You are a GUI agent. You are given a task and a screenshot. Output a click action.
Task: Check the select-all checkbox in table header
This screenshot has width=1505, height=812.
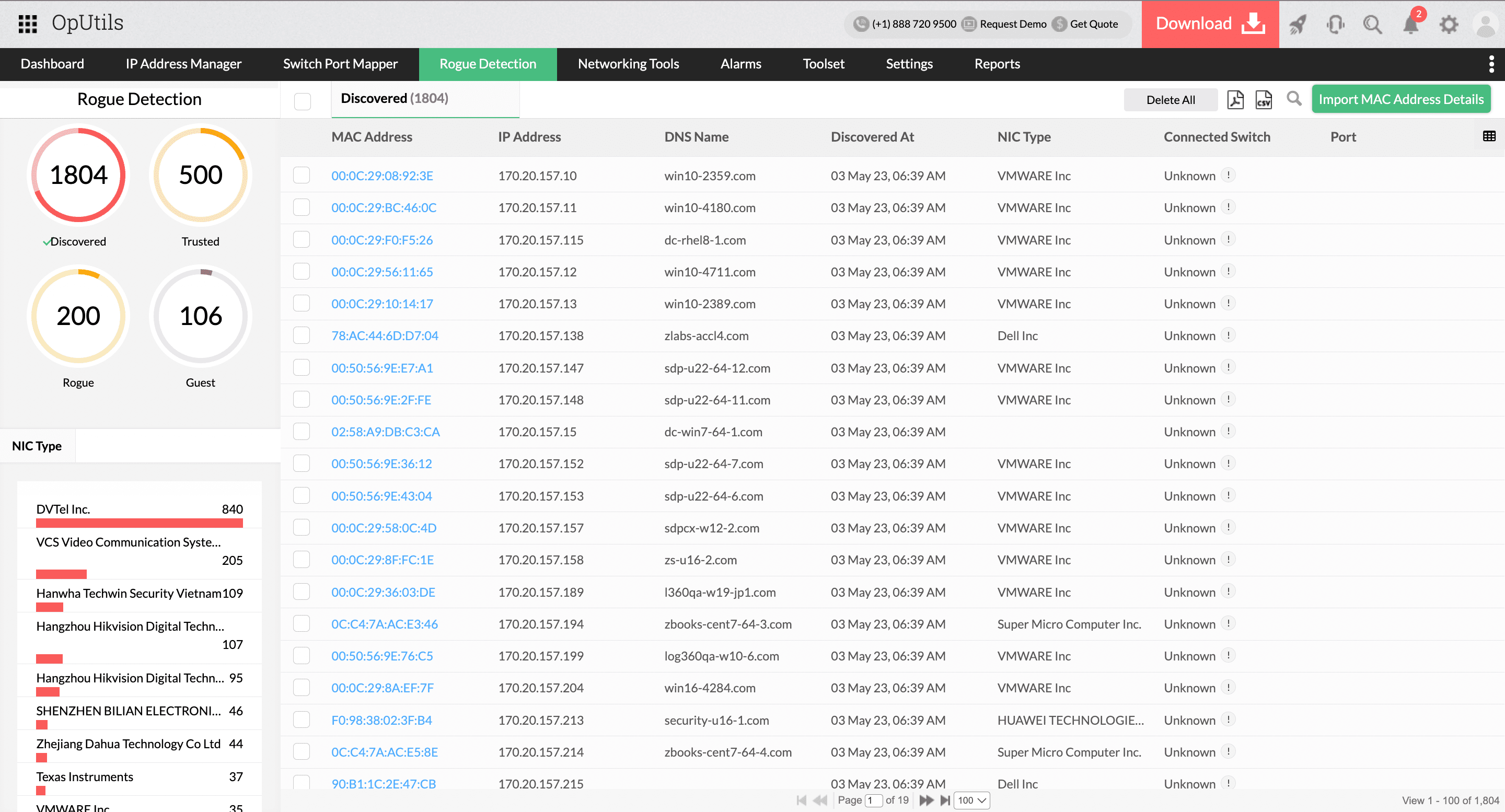click(302, 101)
